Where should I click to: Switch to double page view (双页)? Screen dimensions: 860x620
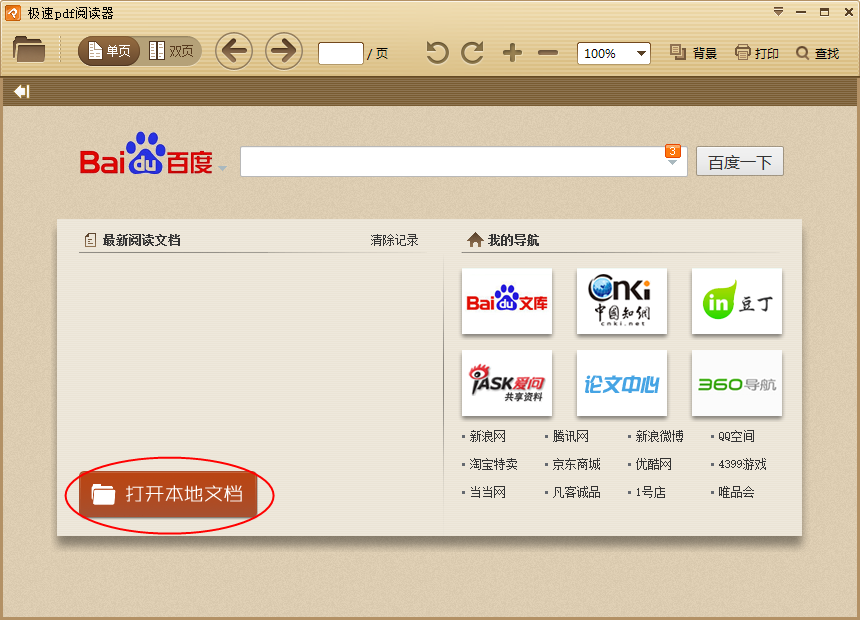[171, 51]
